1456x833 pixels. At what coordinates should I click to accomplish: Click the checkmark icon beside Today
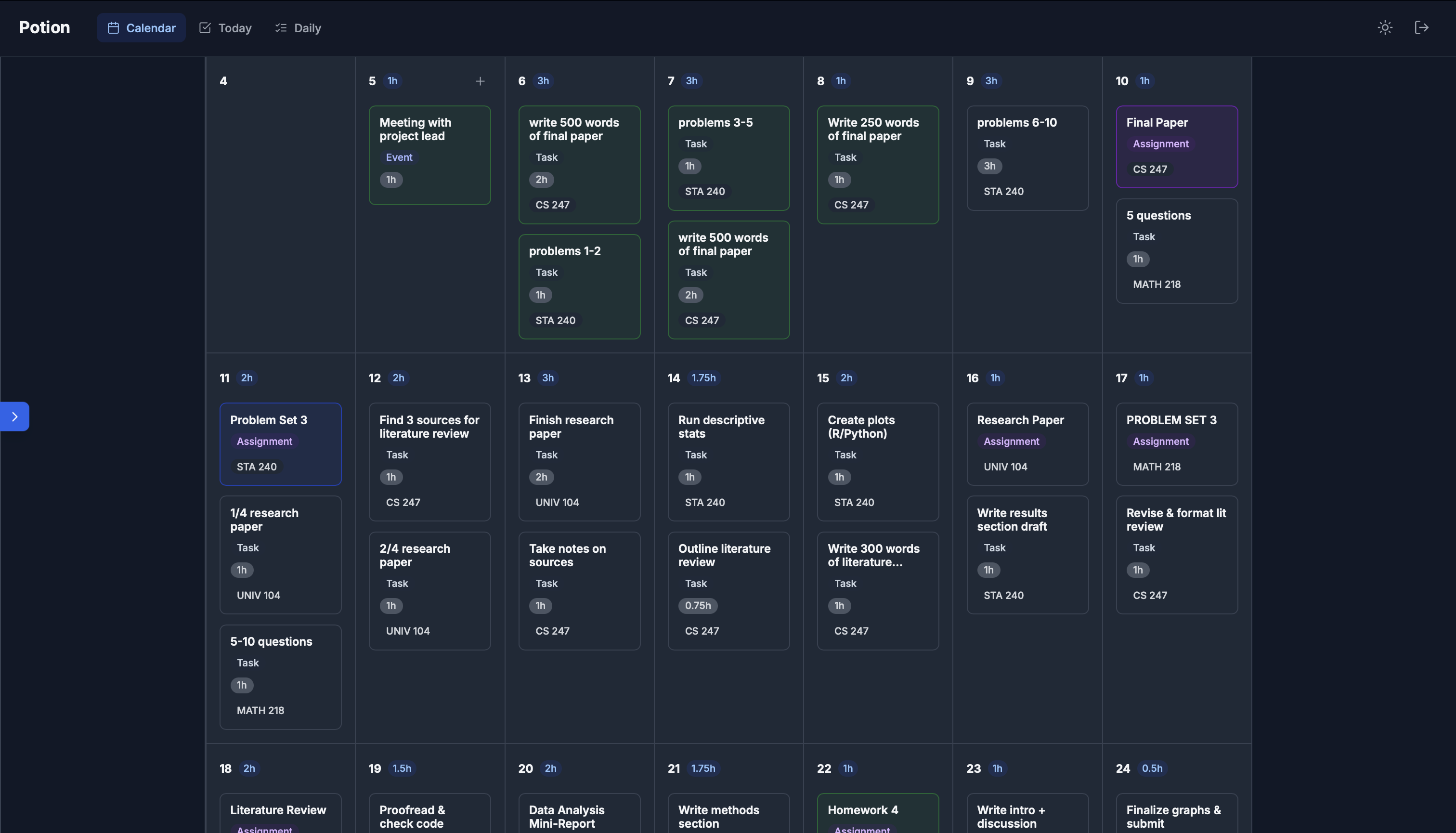pos(204,27)
